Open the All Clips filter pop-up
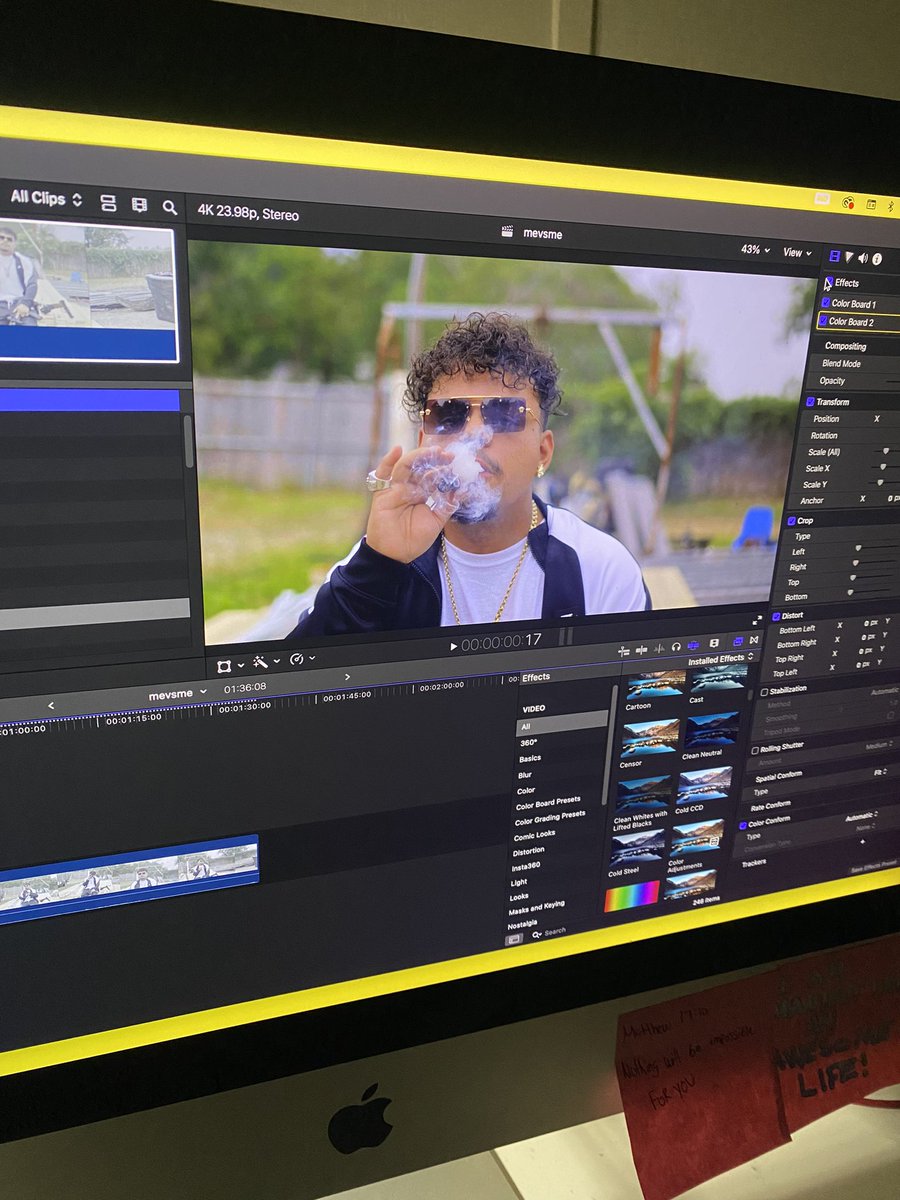Image resolution: width=900 pixels, height=1200 pixels. click(x=47, y=198)
